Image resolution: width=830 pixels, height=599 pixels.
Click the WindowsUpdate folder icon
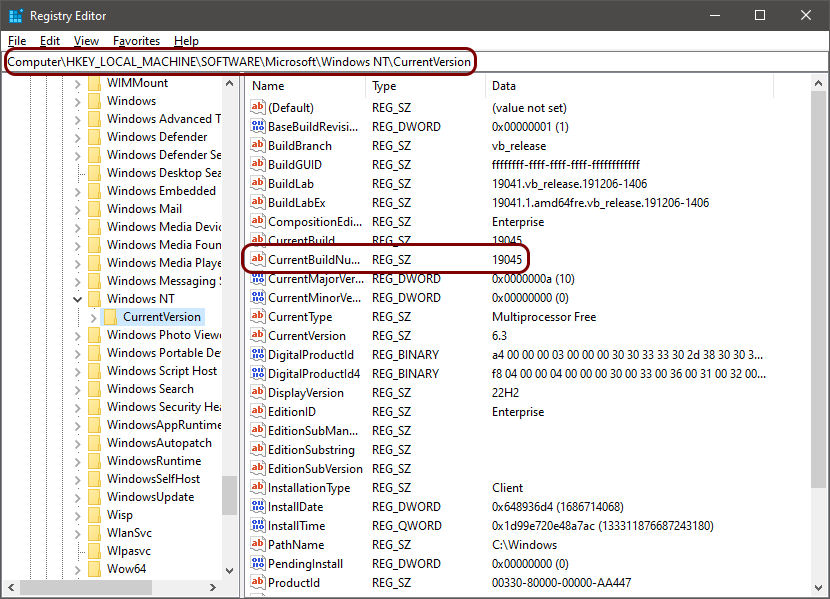pyautogui.click(x=94, y=496)
